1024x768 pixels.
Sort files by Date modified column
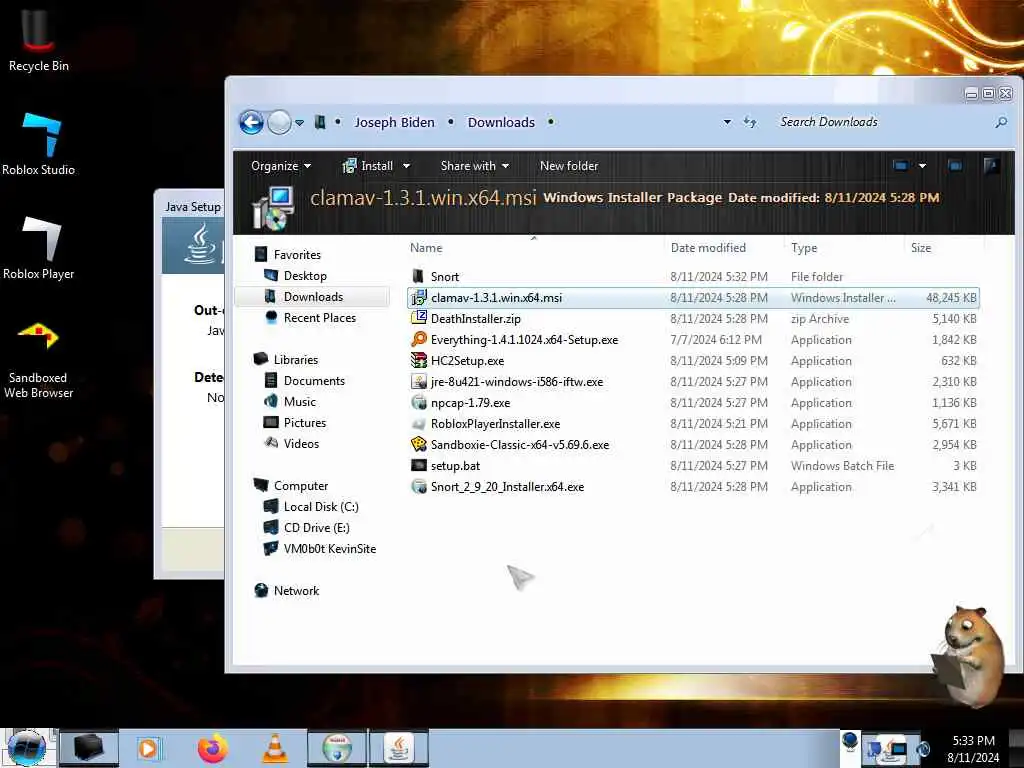click(708, 248)
